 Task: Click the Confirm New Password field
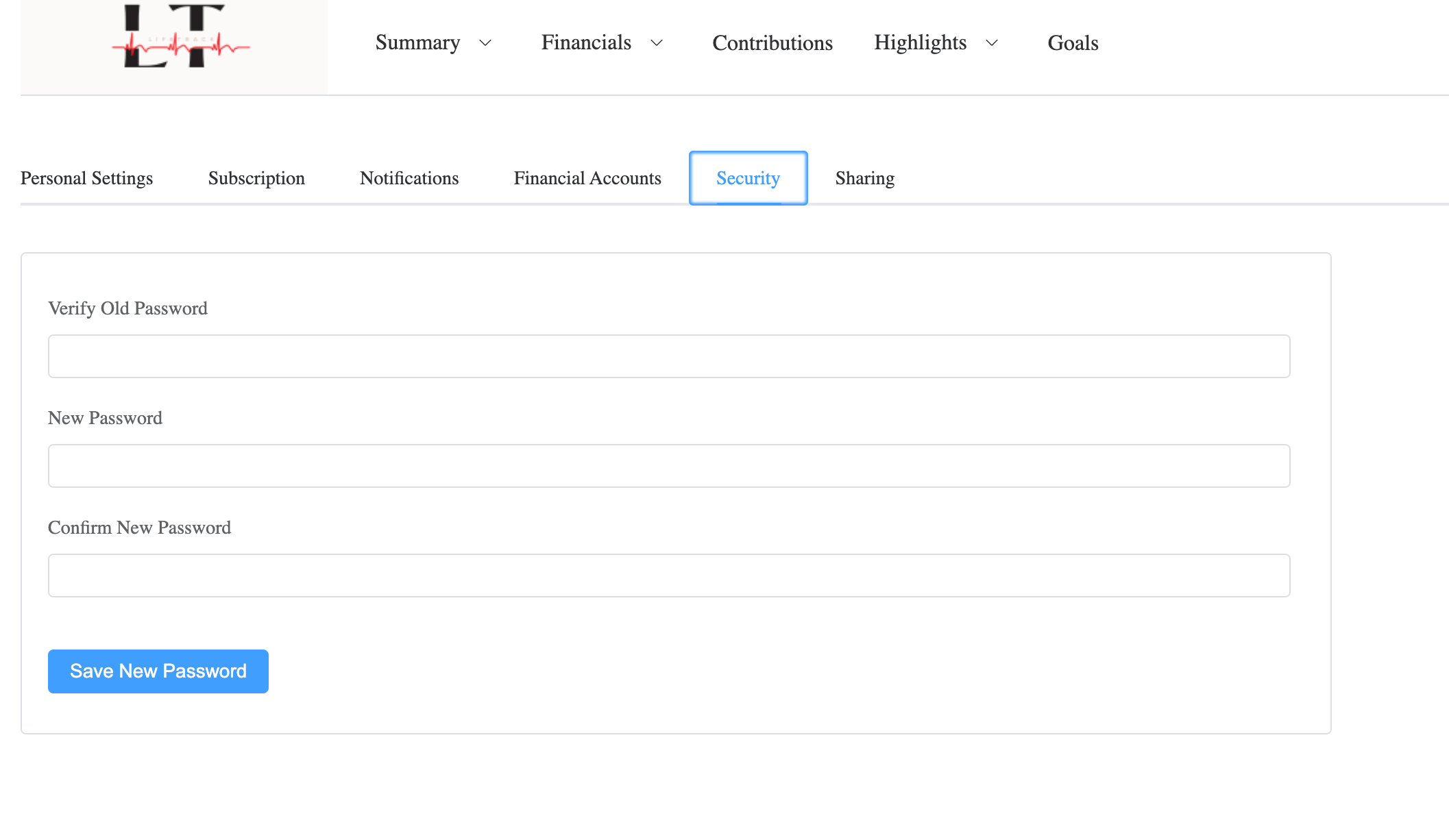point(669,576)
